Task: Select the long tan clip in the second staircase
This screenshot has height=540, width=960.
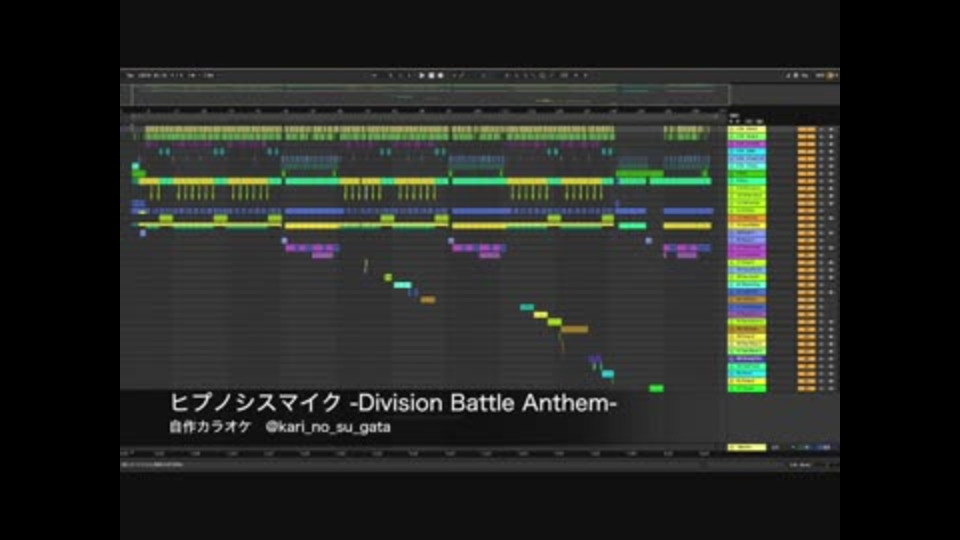Action: [574, 329]
